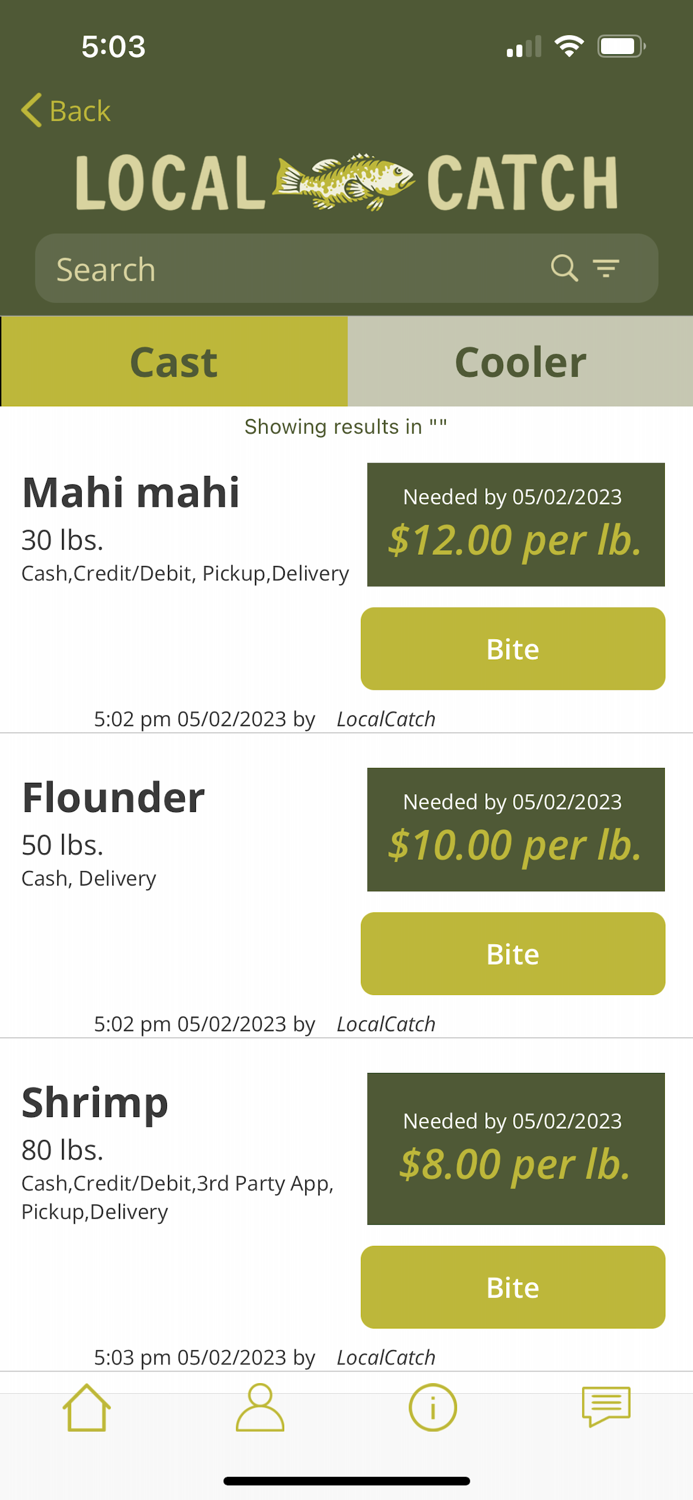Tap the Back text label
The image size is (693, 1500).
[78, 110]
